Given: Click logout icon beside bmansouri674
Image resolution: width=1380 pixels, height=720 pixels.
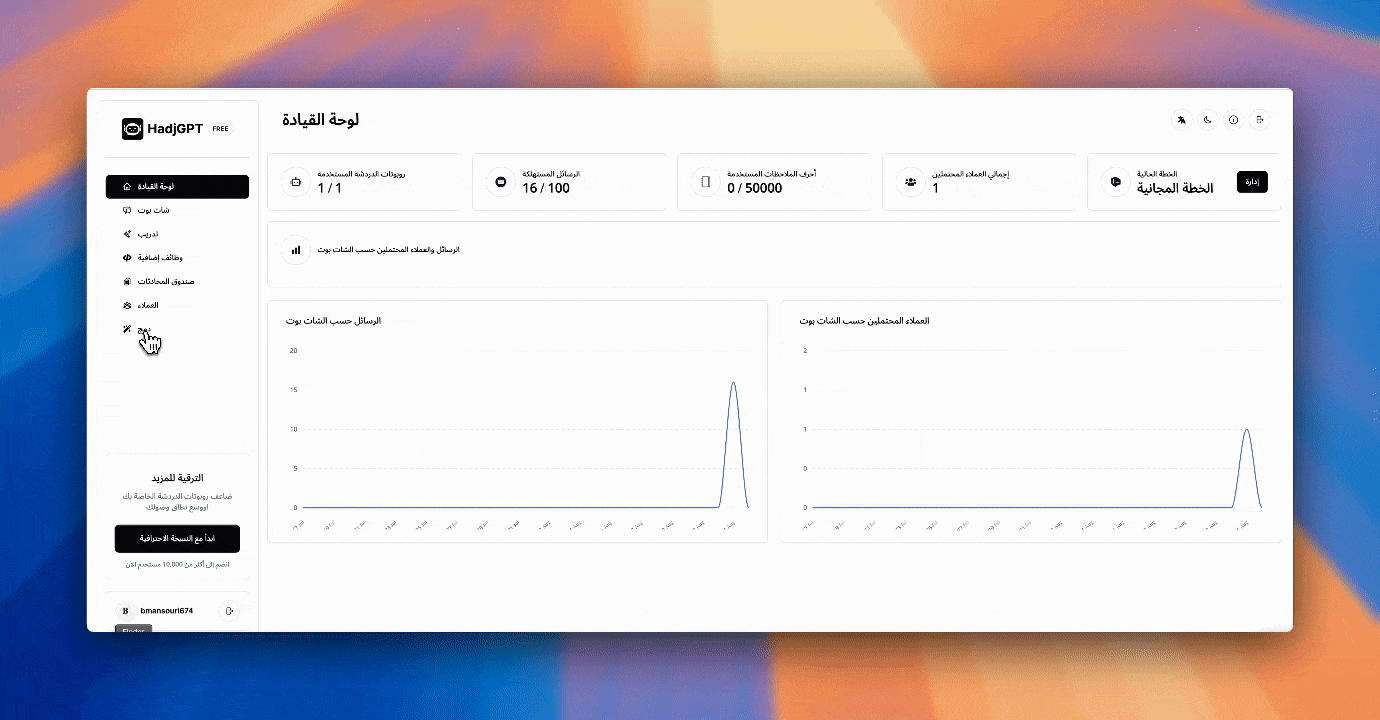Looking at the screenshot, I should [229, 610].
